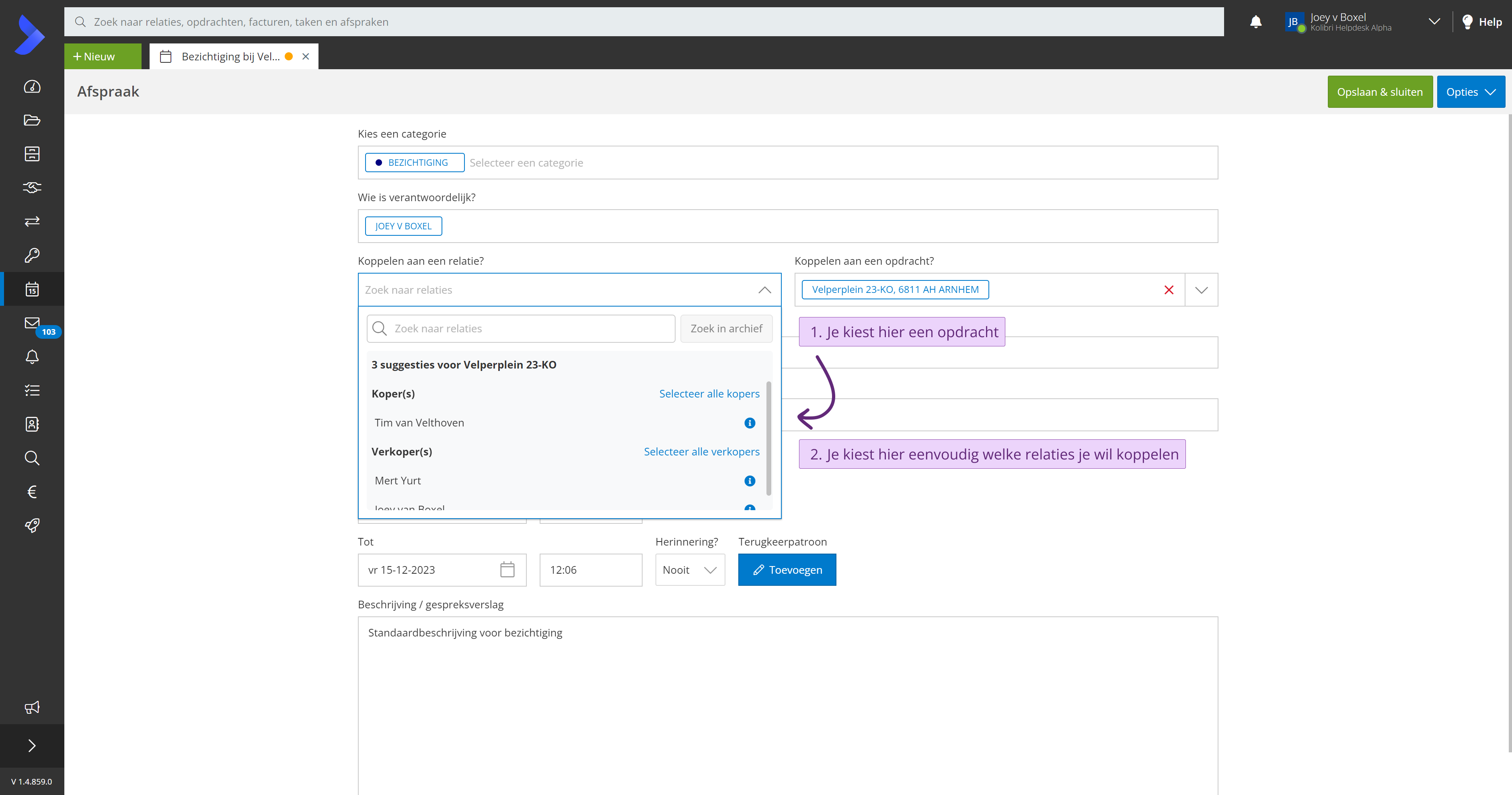
Task: Open the task checklist icon in sidebar
Action: pyautogui.click(x=32, y=390)
